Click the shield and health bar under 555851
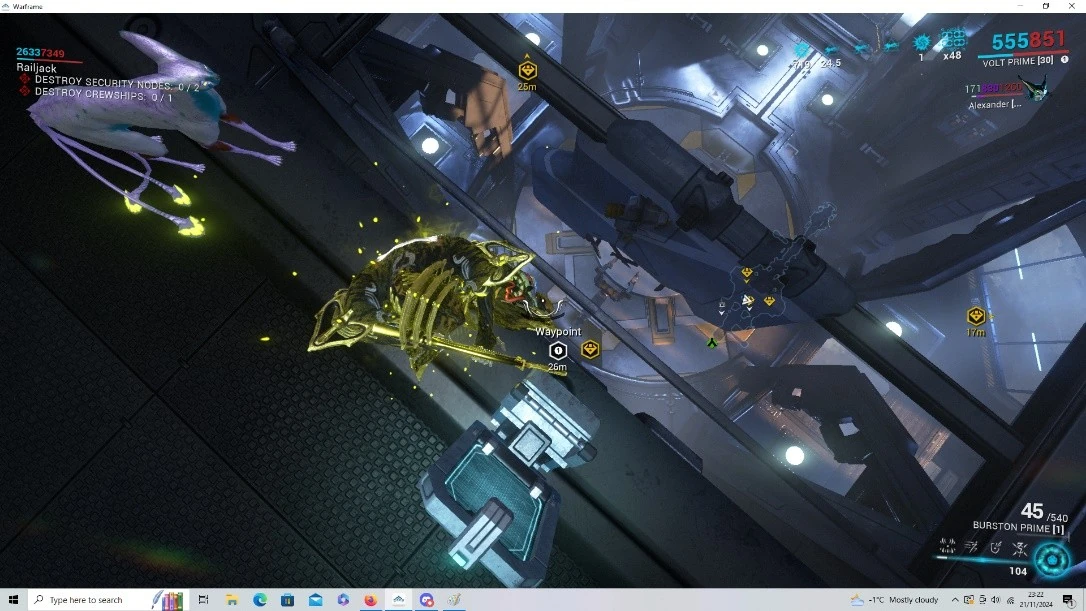Viewport: 1086px width, 611px height. coord(1022,53)
